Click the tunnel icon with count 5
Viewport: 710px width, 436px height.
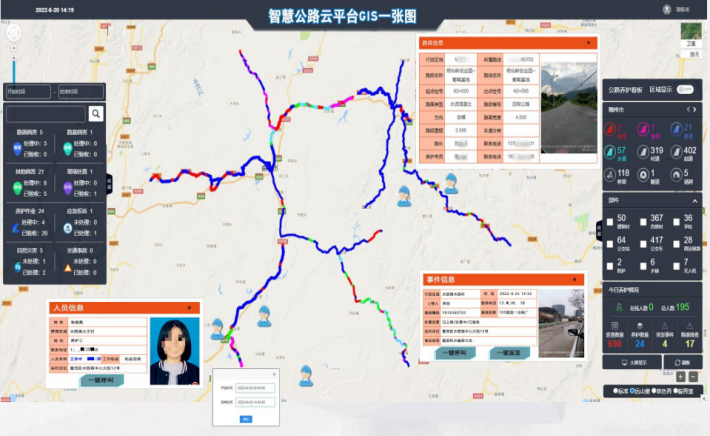coord(676,174)
